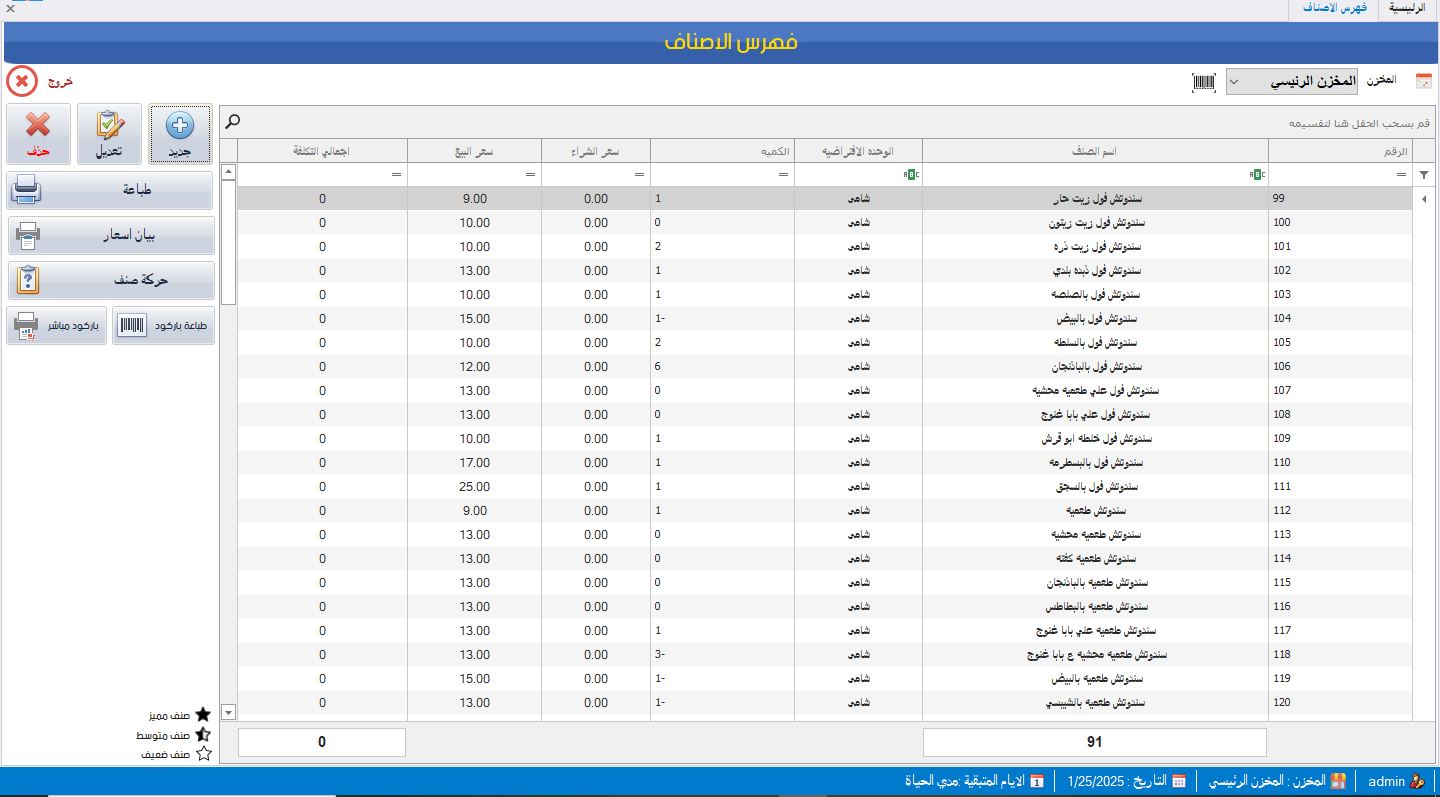The width and height of the screenshot is (1440, 797).
Task: Click the barcode icon beside warehouse dropdown
Action: pos(1204,82)
